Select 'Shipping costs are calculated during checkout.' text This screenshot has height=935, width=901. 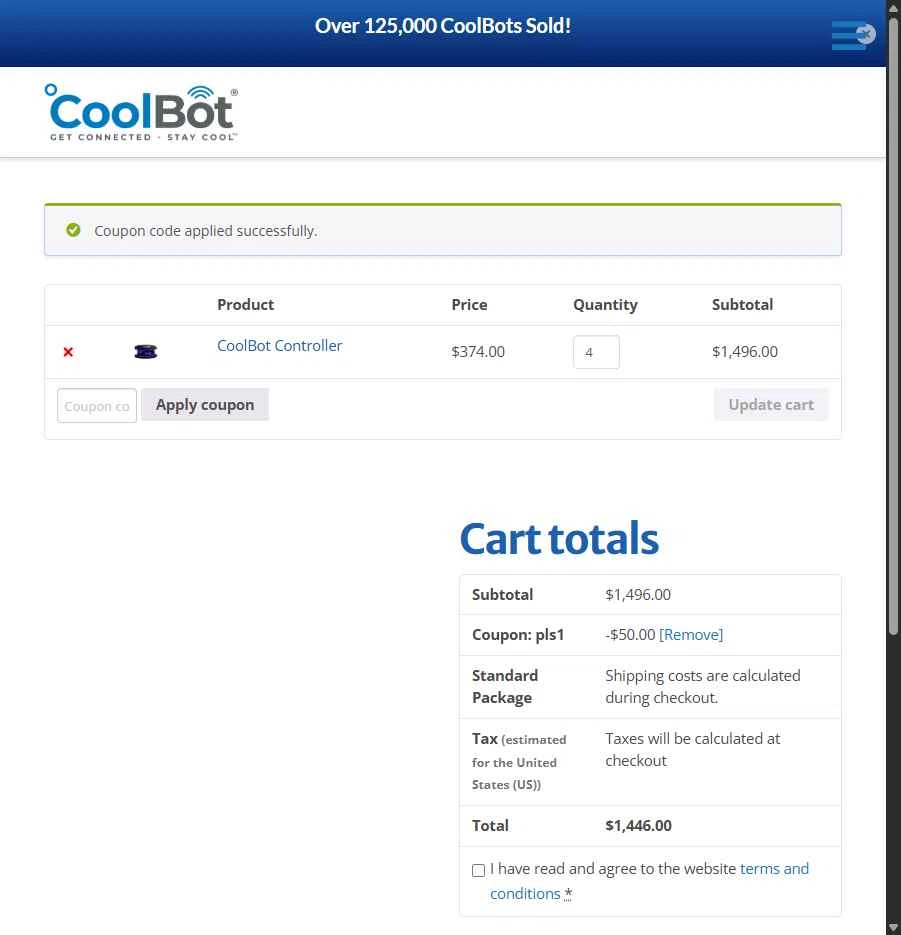pos(702,687)
